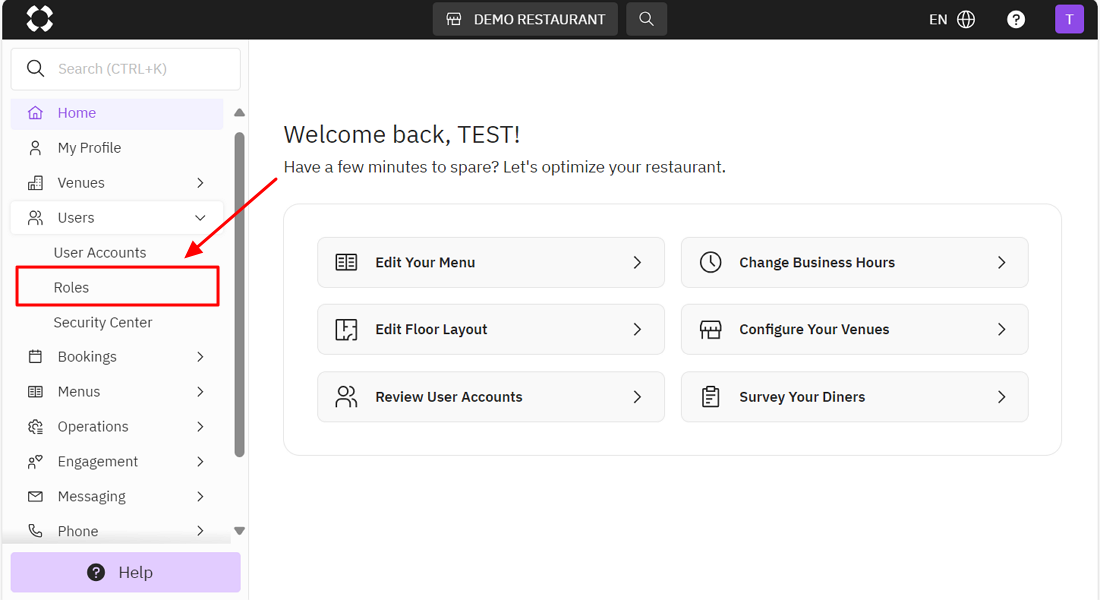Expand the Venues sidebar section
1100x600 pixels.
pos(200,183)
